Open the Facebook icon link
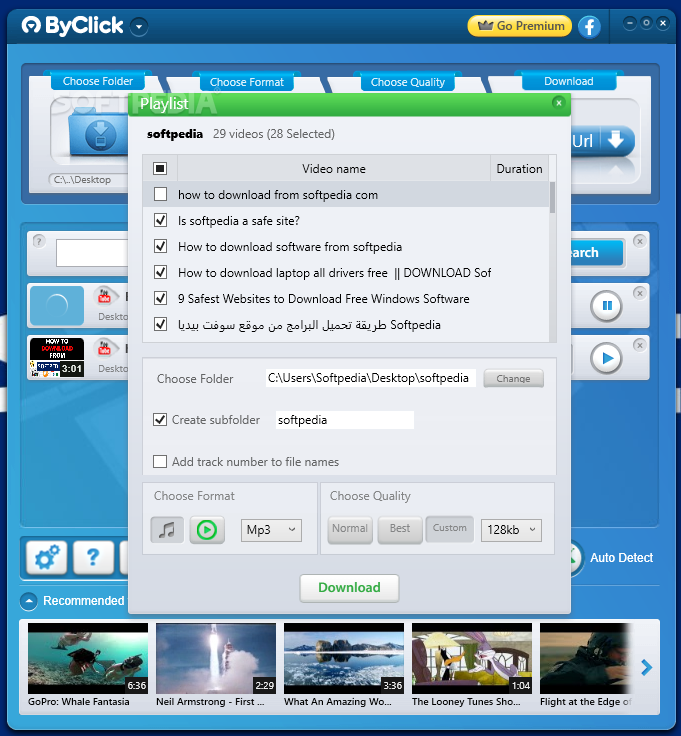This screenshot has height=736, width=681. point(589,27)
